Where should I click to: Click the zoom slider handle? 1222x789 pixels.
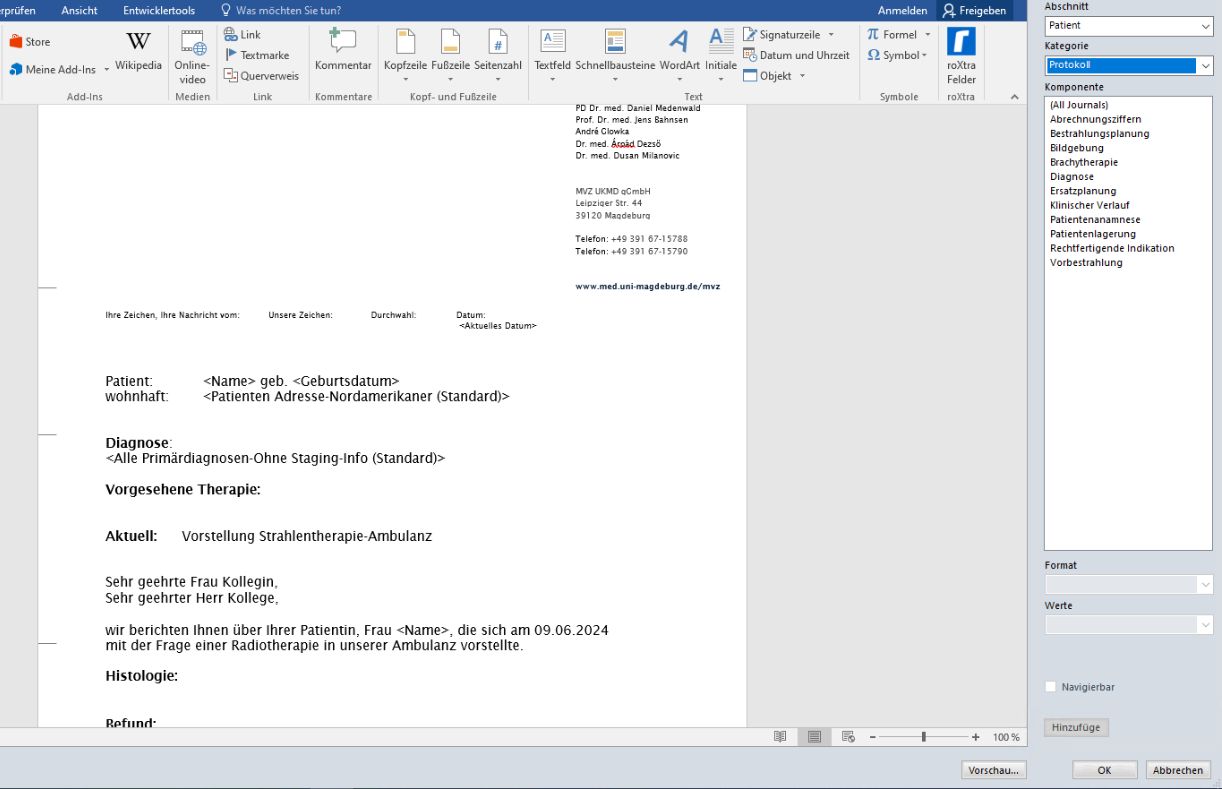point(923,737)
